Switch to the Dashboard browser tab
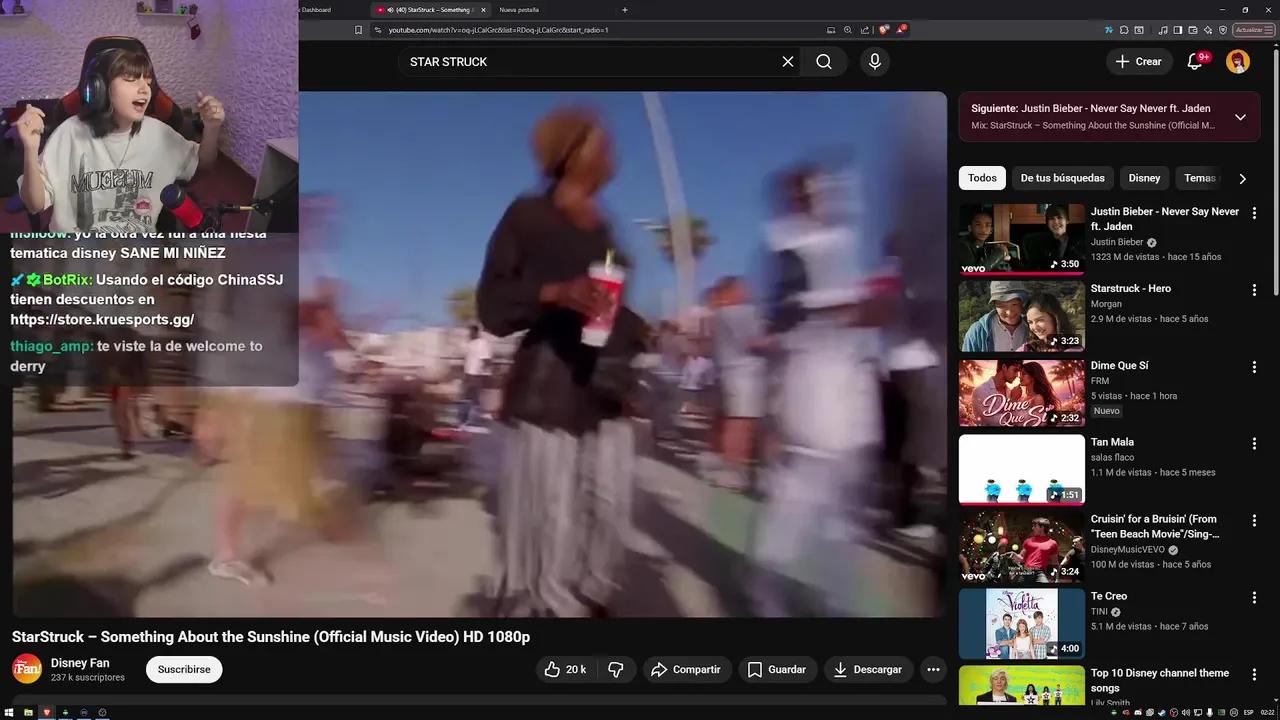 click(x=316, y=10)
